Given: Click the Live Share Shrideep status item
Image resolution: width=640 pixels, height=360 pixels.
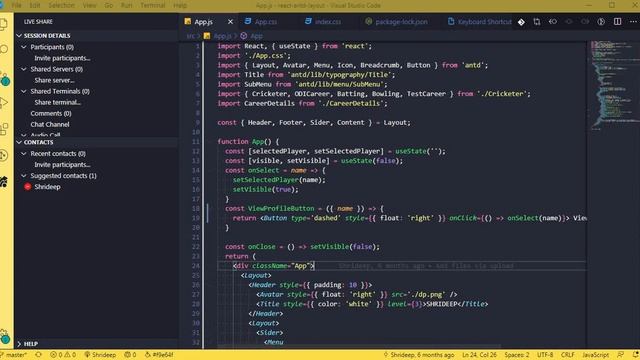Looking at the screenshot, I should (x=100, y=355).
